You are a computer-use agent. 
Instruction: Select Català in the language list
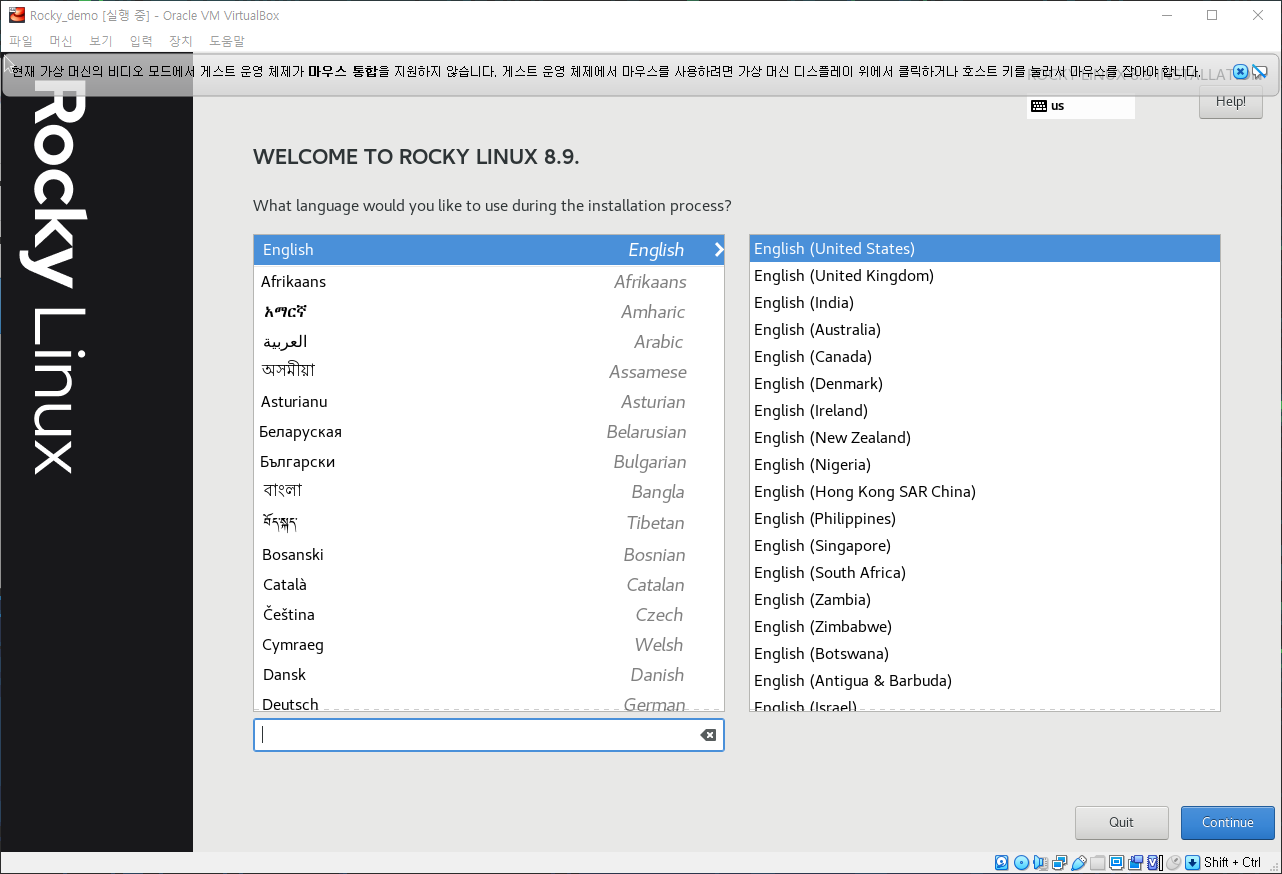point(489,585)
